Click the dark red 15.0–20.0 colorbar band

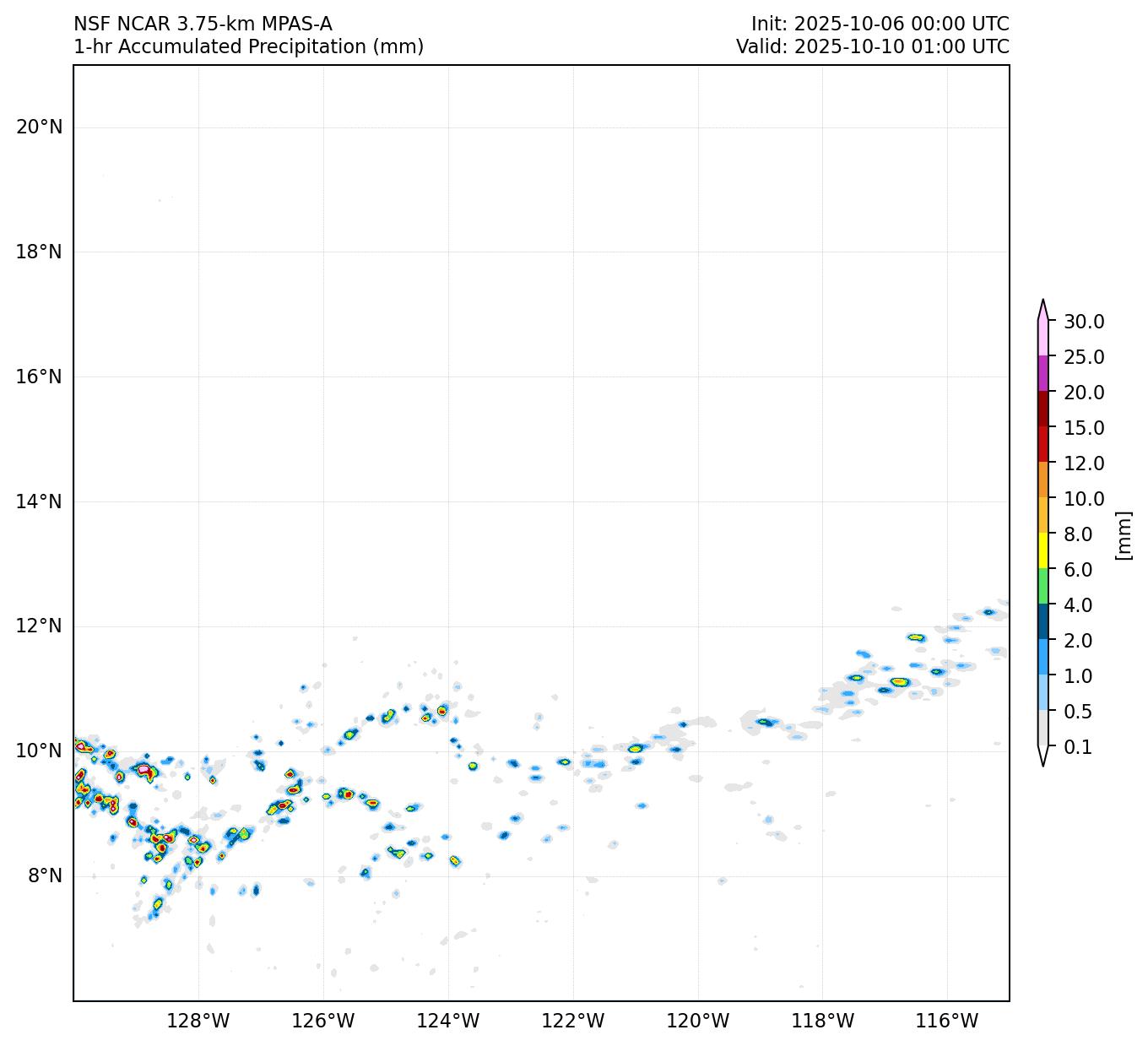tap(1043, 409)
